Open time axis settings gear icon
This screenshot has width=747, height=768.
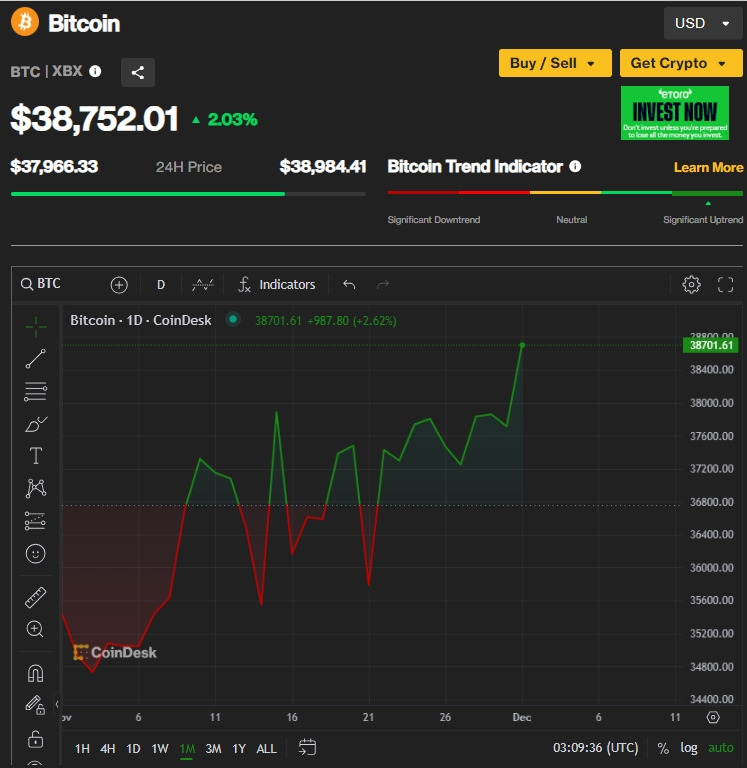pyautogui.click(x=713, y=717)
